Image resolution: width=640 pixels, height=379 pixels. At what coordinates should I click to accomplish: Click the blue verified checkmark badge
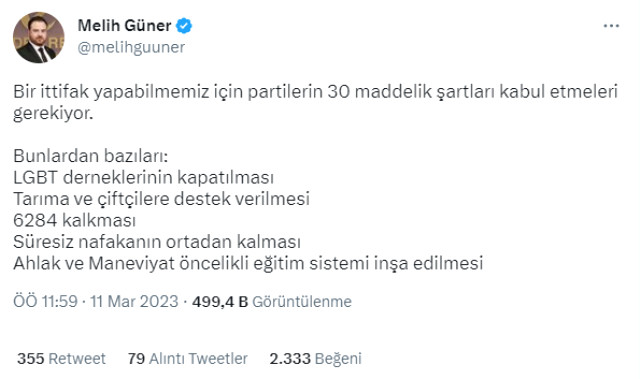coord(184,26)
